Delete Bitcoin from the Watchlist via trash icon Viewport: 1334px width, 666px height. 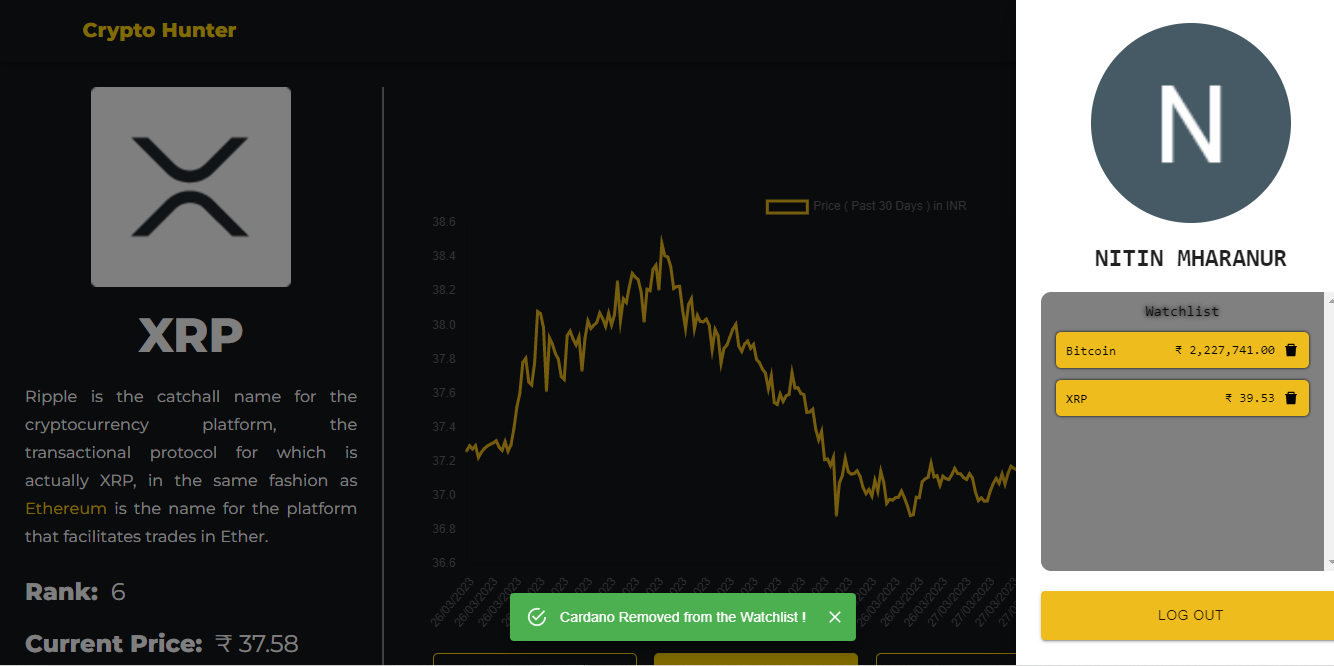click(x=1293, y=350)
